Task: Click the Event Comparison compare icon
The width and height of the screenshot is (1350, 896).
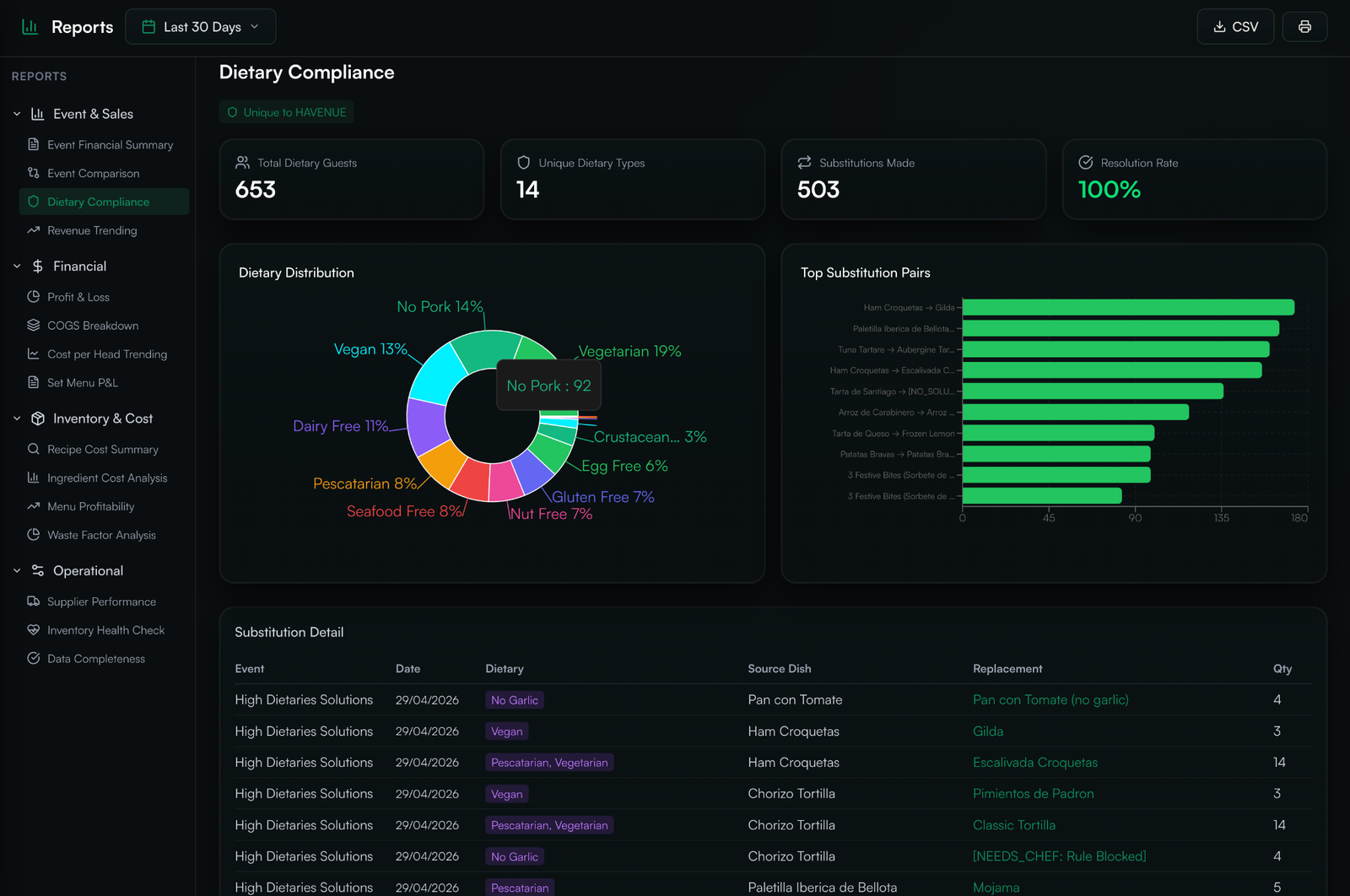Action: click(x=34, y=174)
